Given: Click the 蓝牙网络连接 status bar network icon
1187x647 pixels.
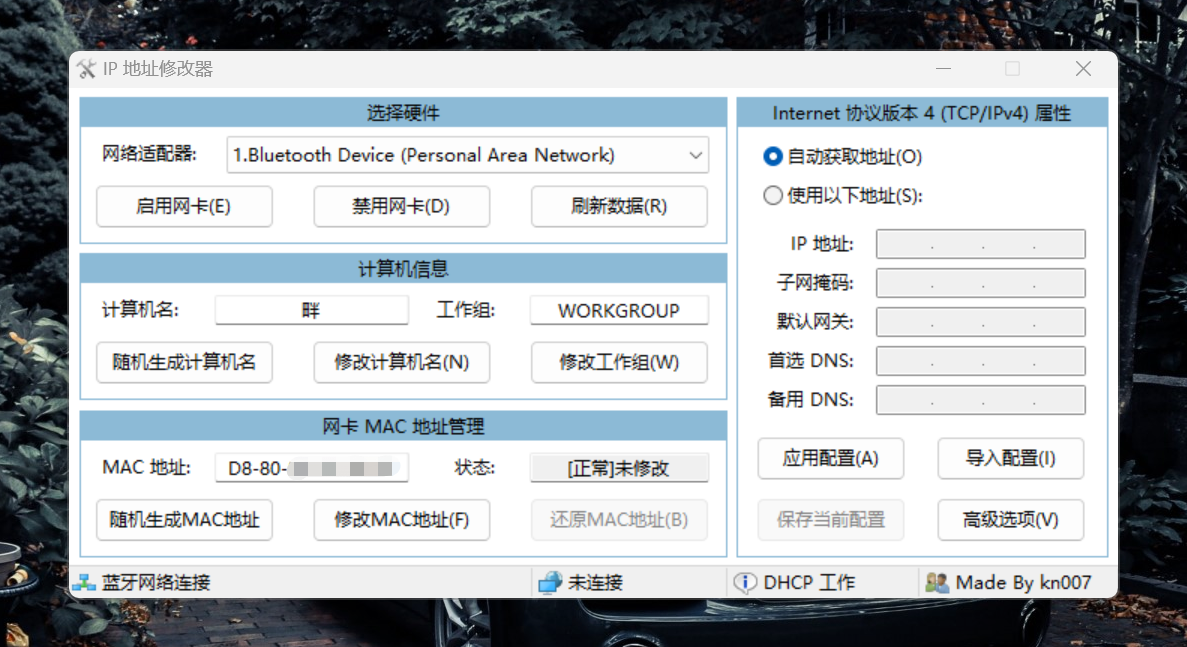Looking at the screenshot, I should click(85, 582).
